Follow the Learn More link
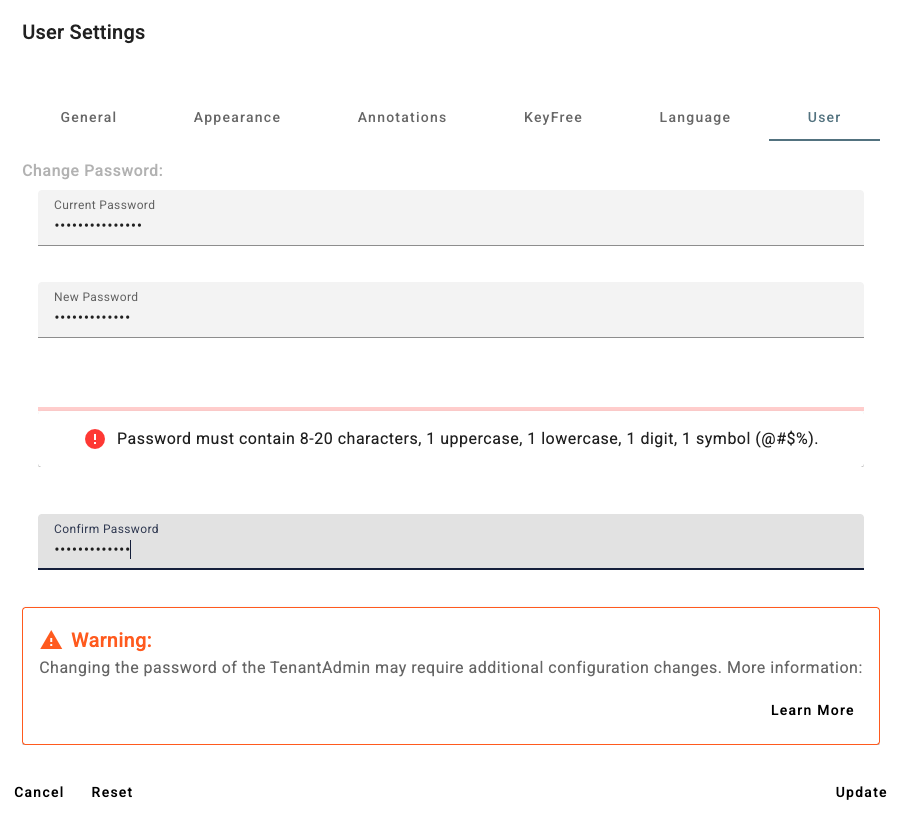This screenshot has height=816, width=902. click(812, 710)
